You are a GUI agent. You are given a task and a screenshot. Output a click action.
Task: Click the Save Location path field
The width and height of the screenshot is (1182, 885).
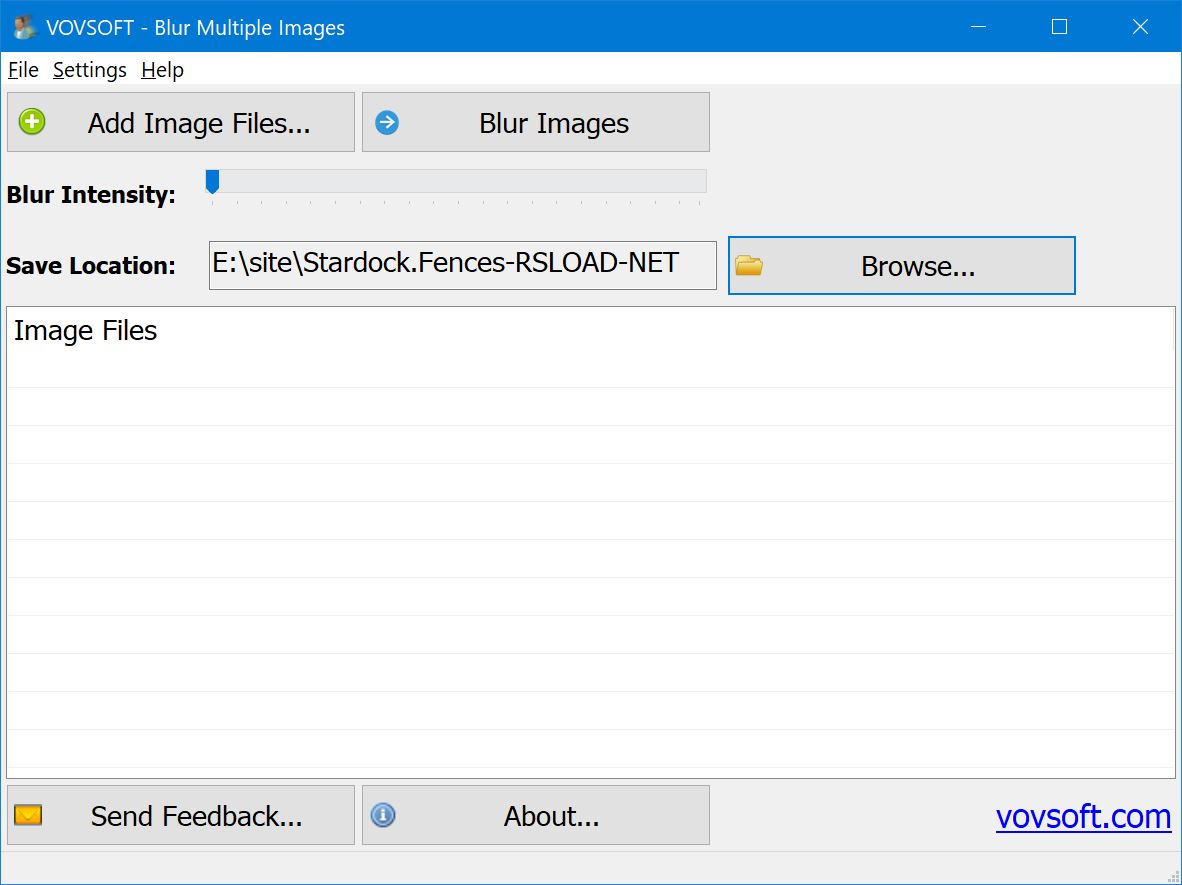(x=463, y=265)
